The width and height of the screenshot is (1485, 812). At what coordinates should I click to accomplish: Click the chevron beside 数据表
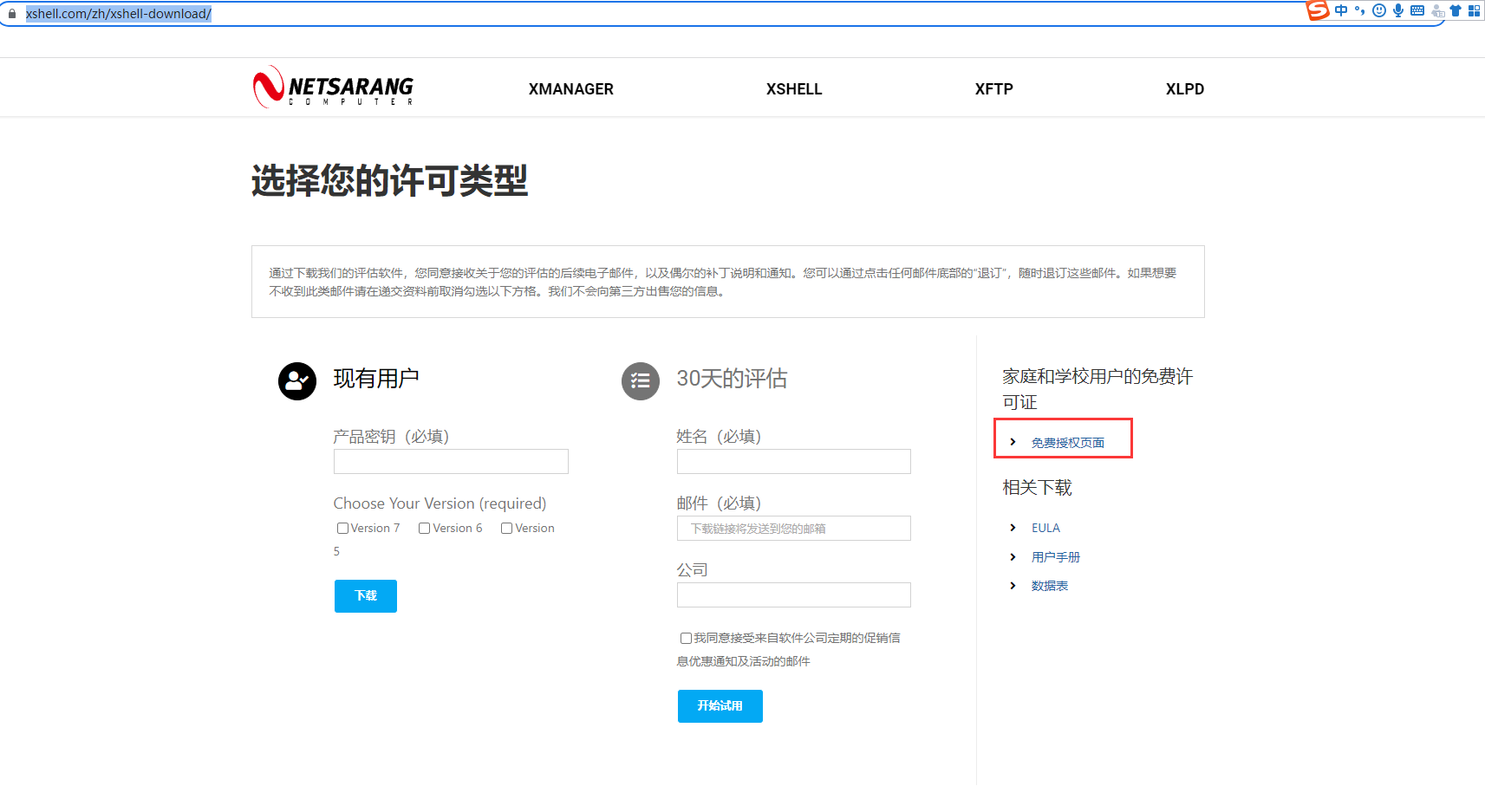pyautogui.click(x=1013, y=586)
